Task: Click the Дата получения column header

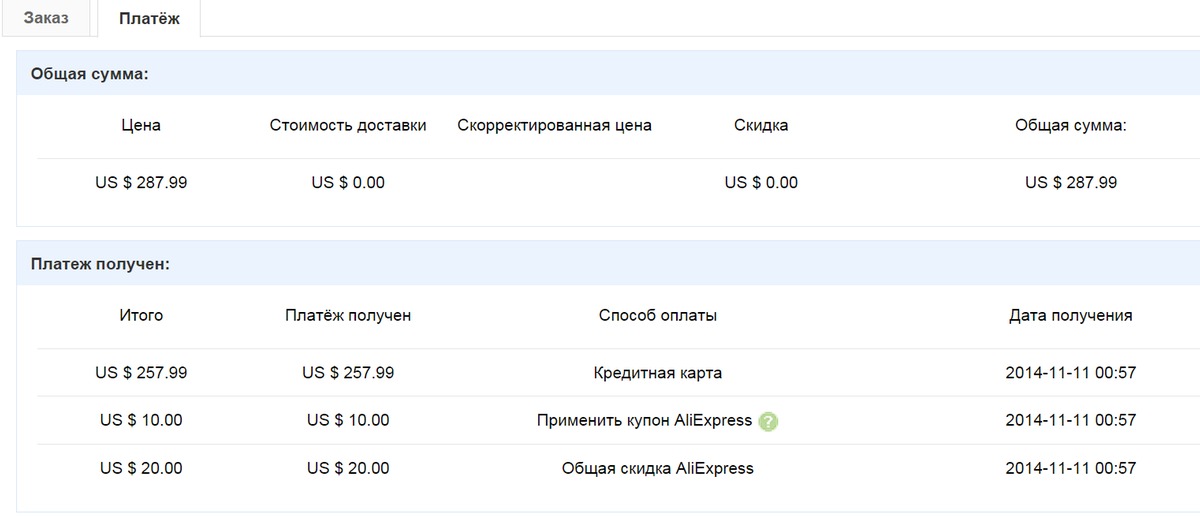Action: pyautogui.click(x=1071, y=315)
